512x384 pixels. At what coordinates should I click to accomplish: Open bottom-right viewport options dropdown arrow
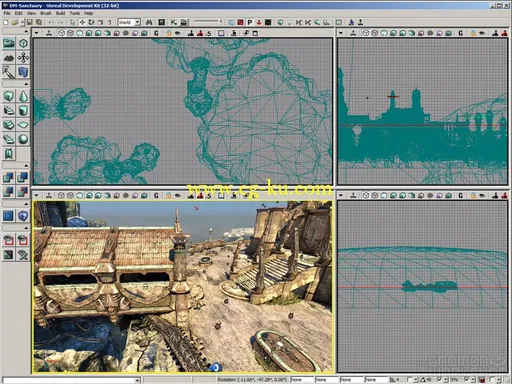click(341, 195)
